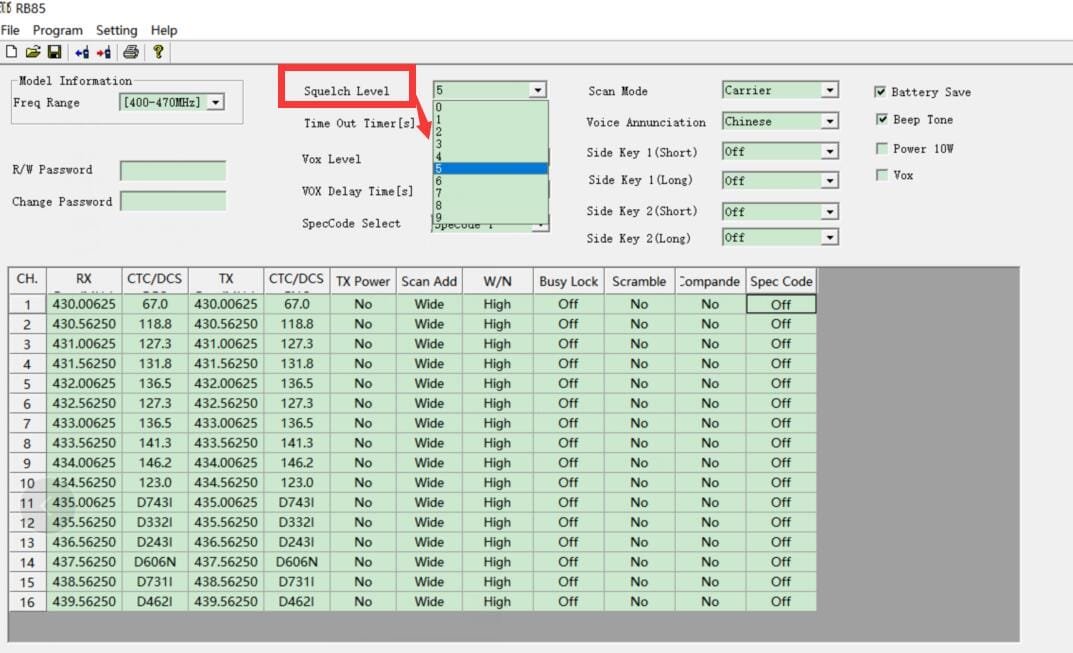
Task: Expand the Side Key 2(Long) dropdown
Action: (829, 238)
